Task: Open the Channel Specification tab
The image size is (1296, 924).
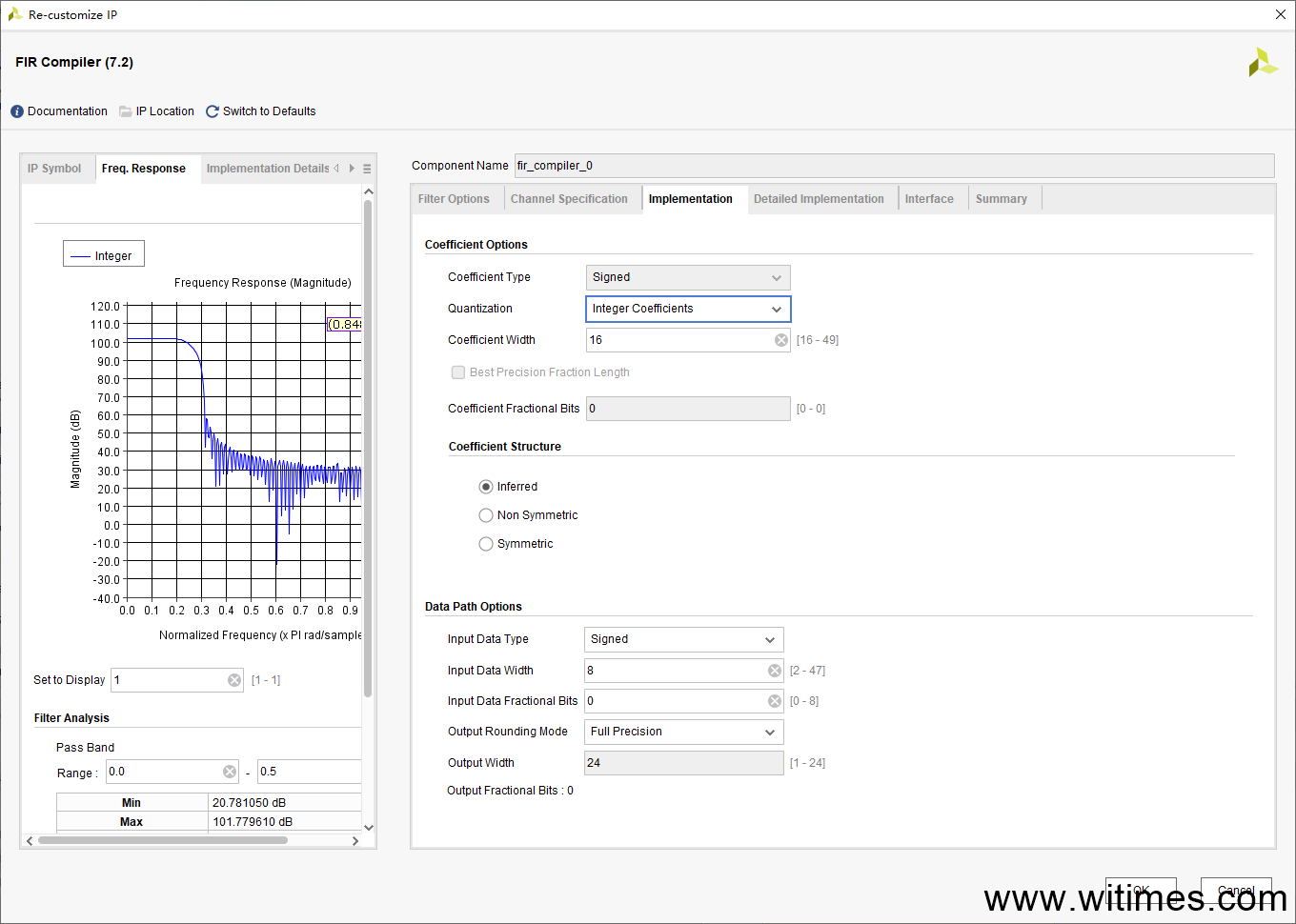Action: (569, 199)
